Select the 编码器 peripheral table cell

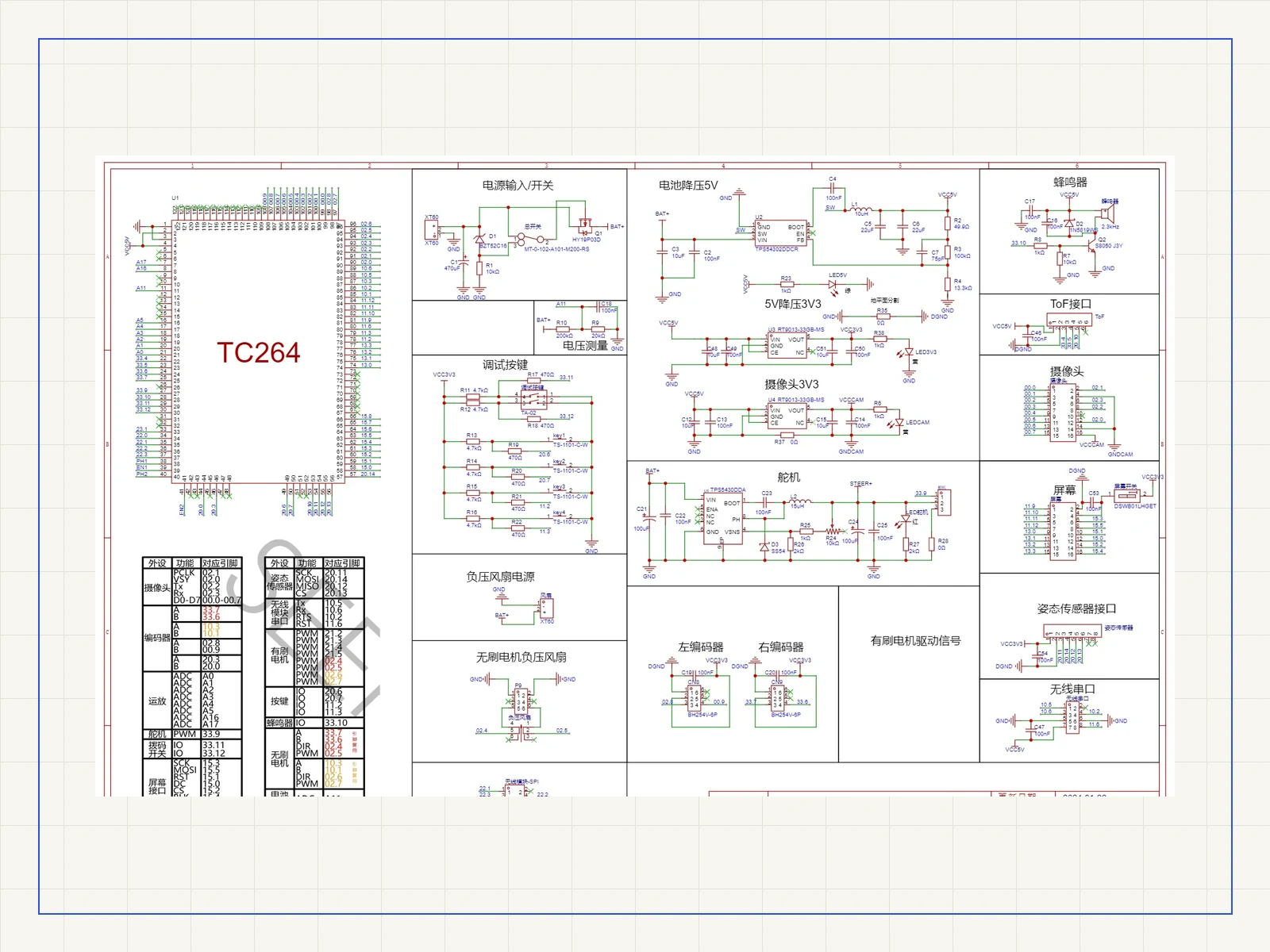point(157,638)
